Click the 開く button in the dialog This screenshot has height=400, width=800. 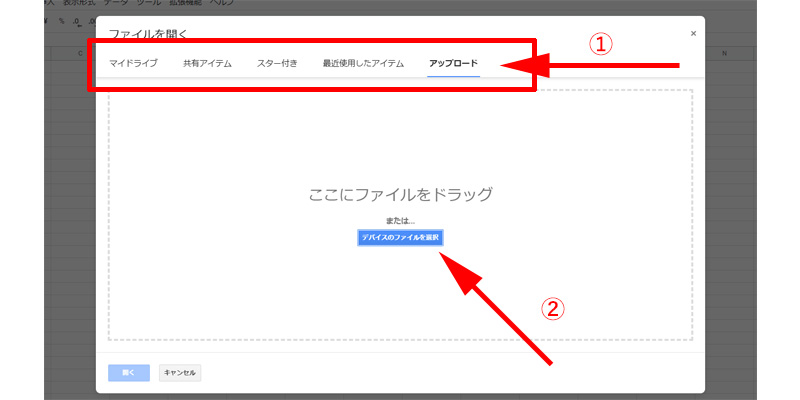(x=129, y=373)
